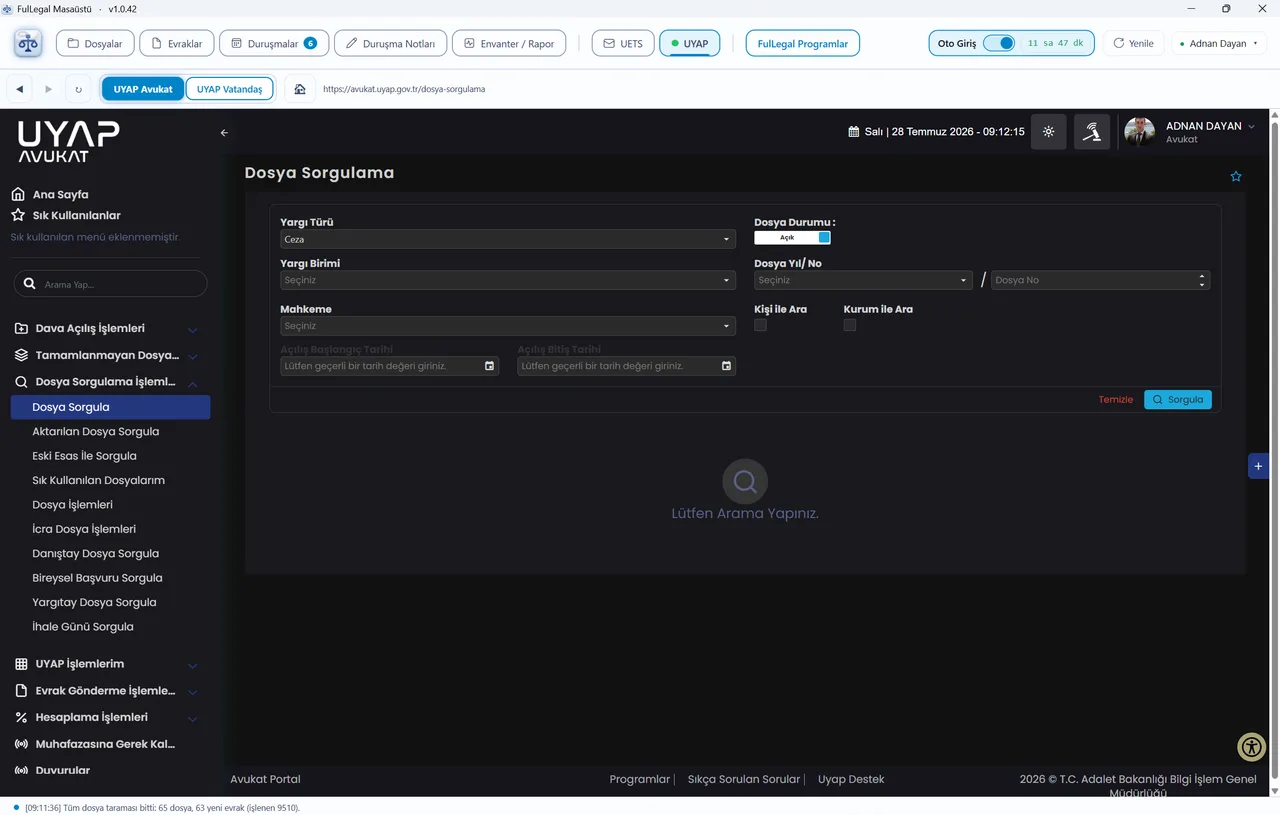Viewport: 1280px width, 815px height.
Task: Open the Mahkeme dropdown
Action: [x=508, y=326]
